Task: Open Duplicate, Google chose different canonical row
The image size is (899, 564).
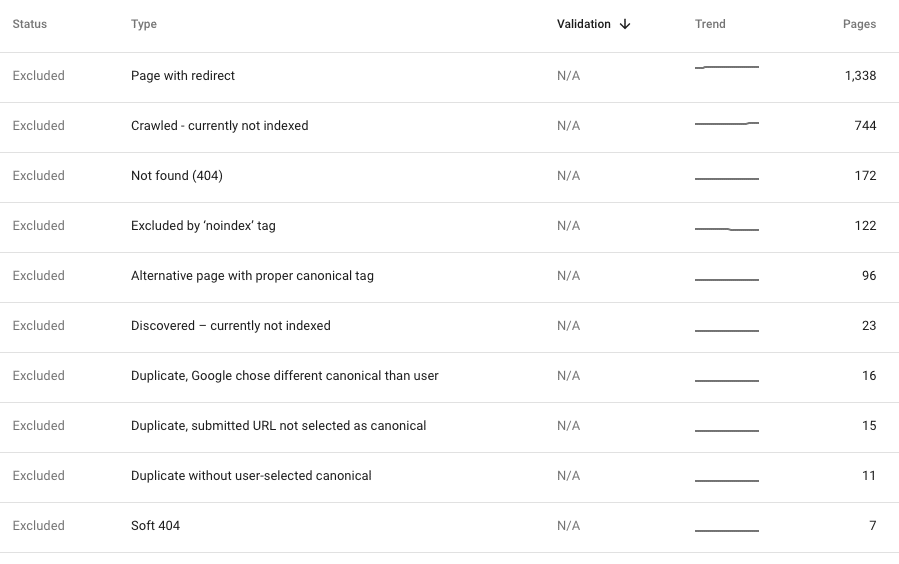Action: (450, 377)
